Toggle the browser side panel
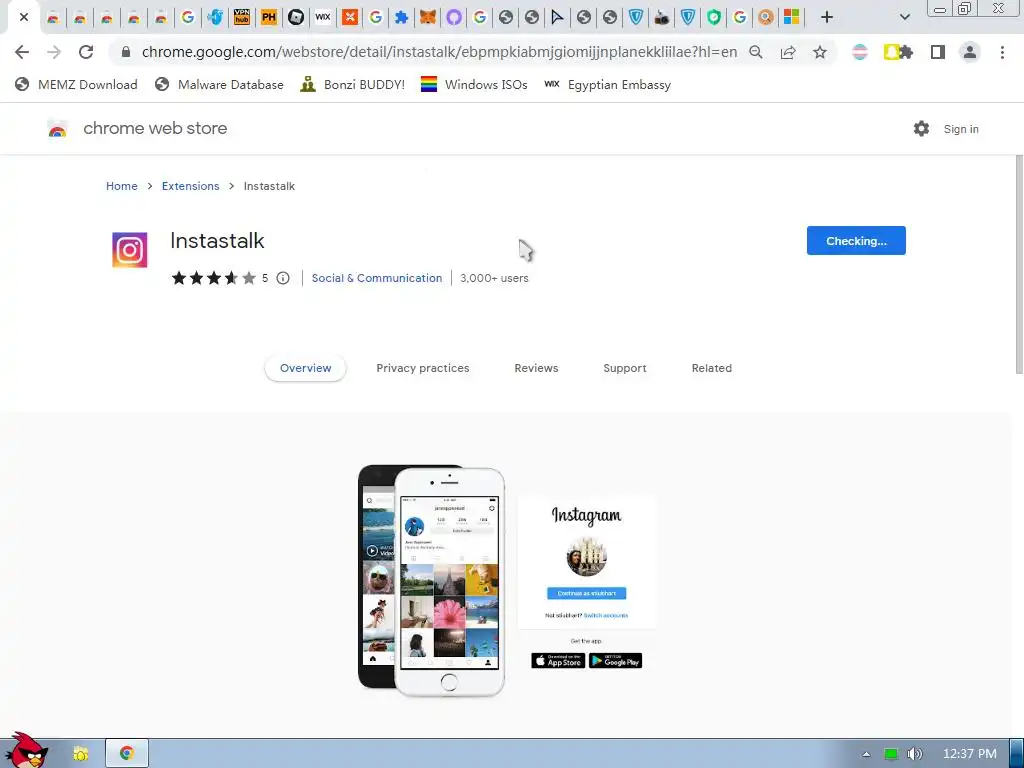The image size is (1024, 768). click(x=938, y=52)
